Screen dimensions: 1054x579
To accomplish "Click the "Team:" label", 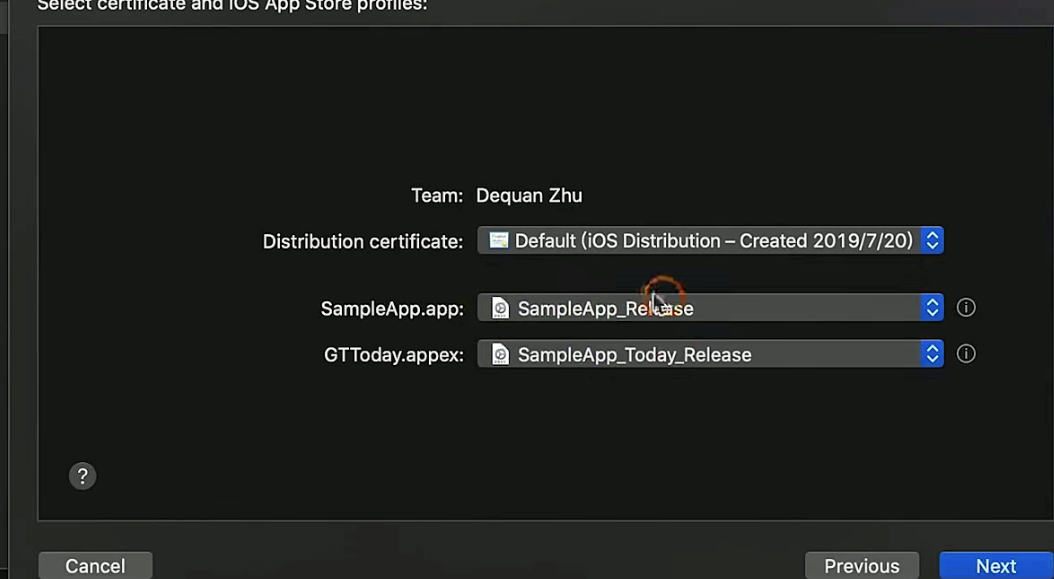I will point(437,196).
